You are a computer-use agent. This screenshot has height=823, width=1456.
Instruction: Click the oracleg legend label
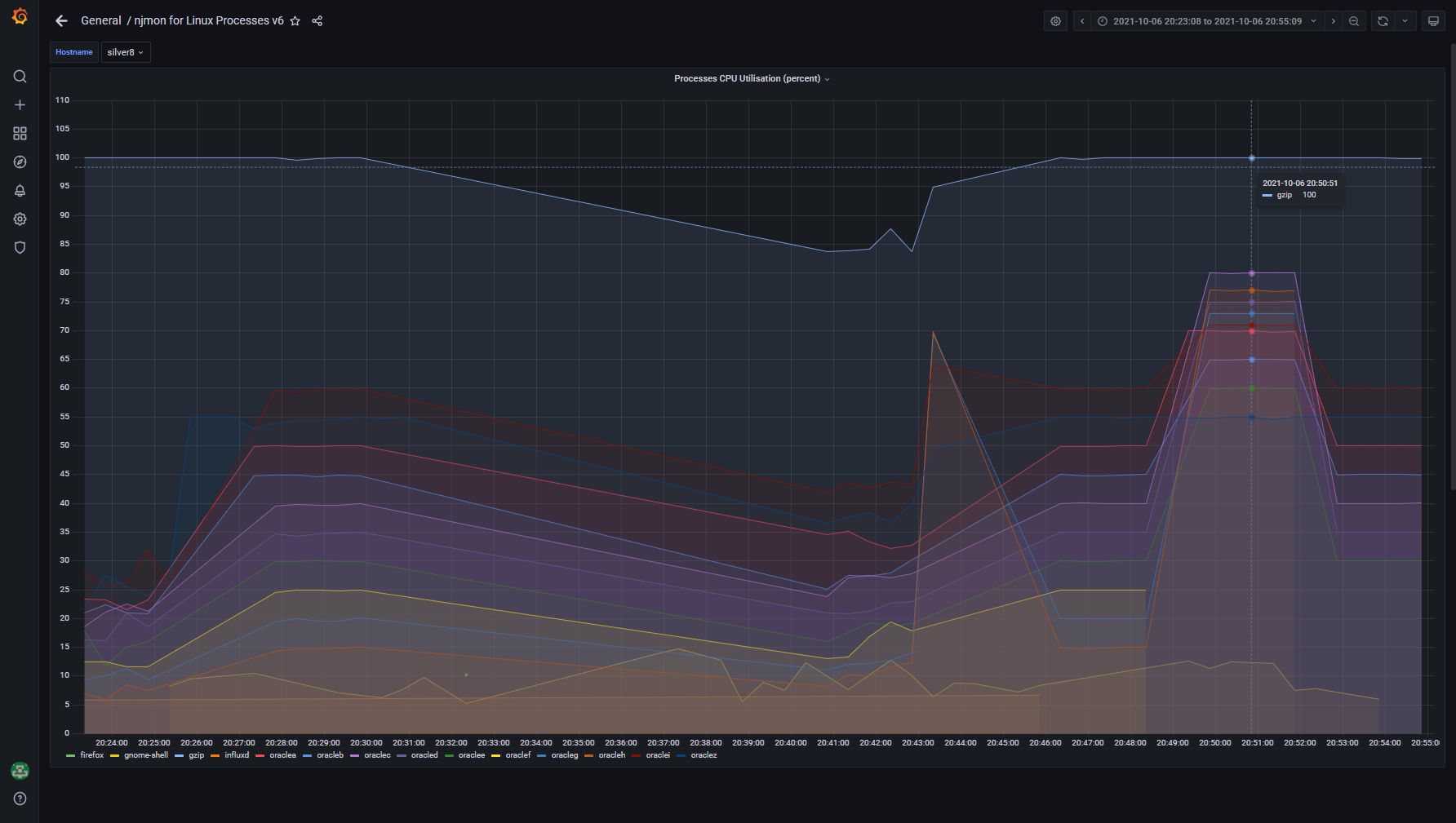tap(565, 755)
